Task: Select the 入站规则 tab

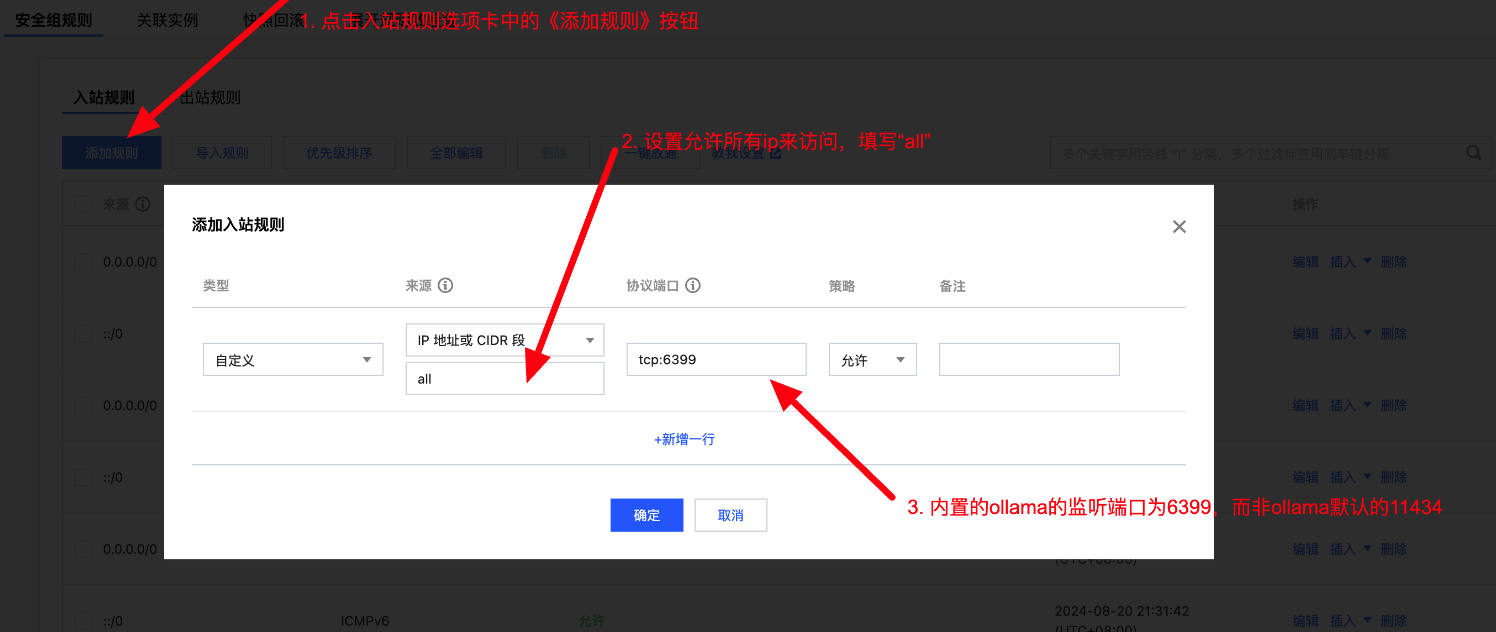Action: (x=104, y=97)
